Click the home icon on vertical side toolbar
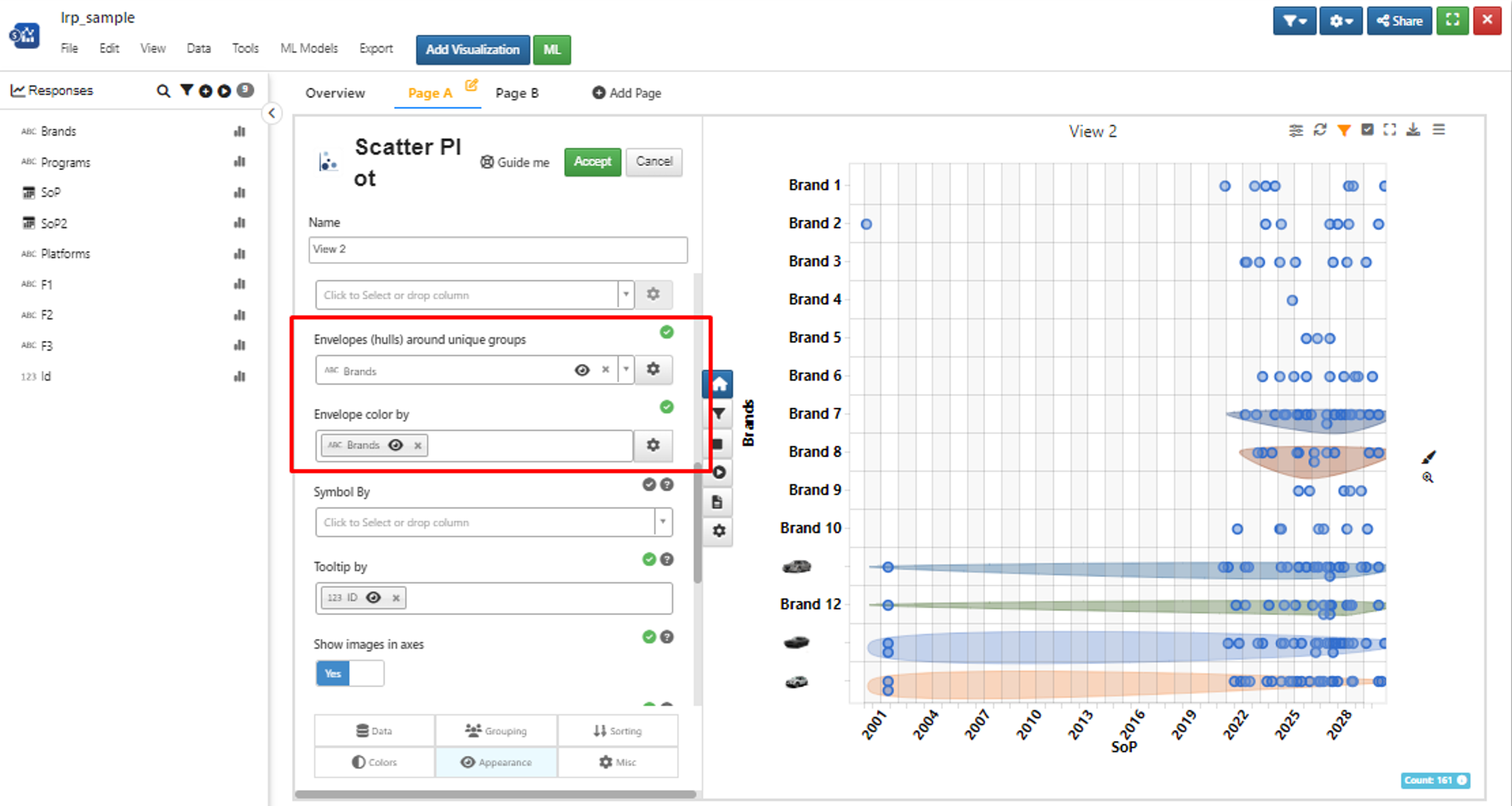Image resolution: width=1512 pixels, height=806 pixels. pyautogui.click(x=719, y=384)
